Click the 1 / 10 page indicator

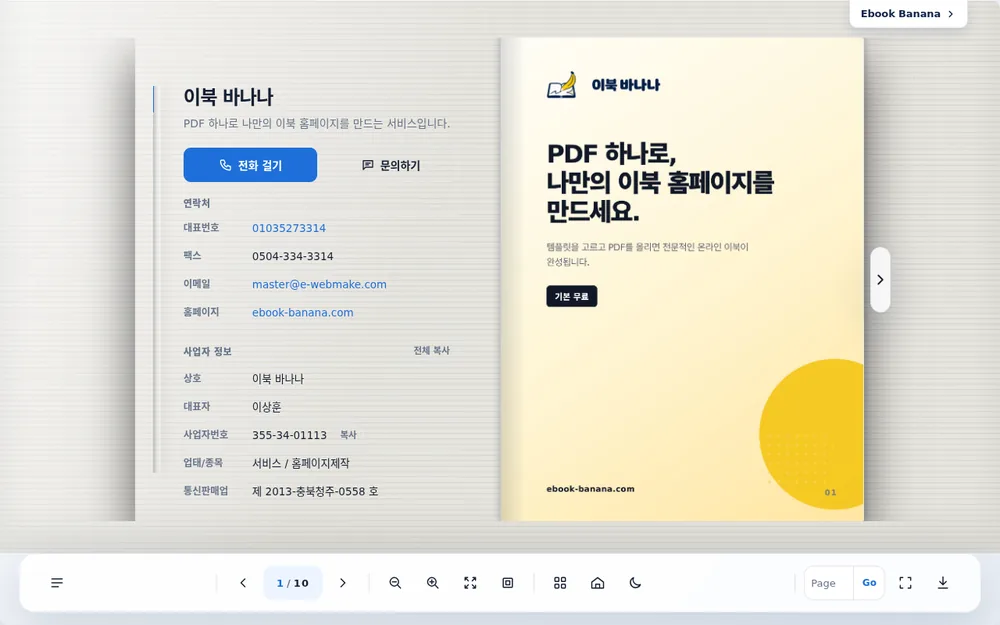click(x=293, y=583)
